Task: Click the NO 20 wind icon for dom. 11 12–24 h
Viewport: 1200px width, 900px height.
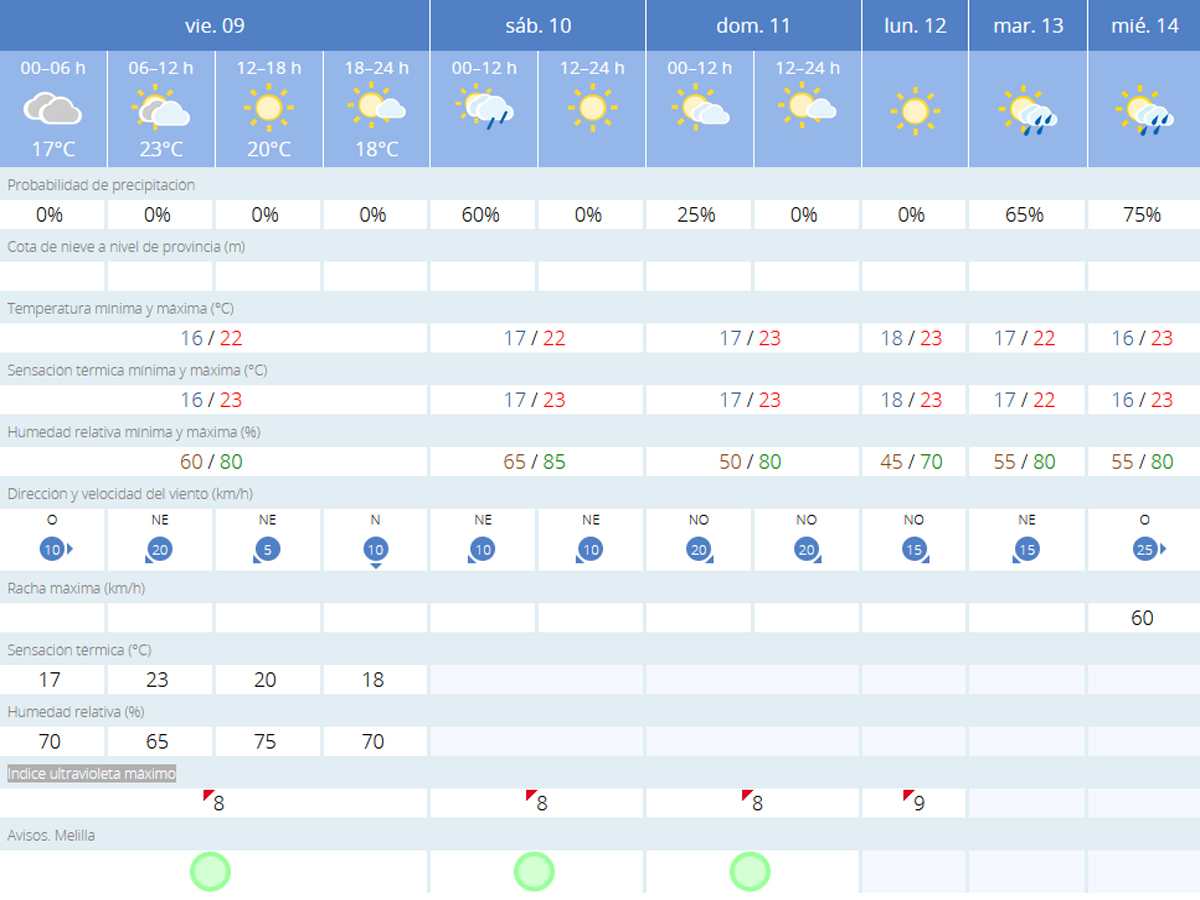Action: [x=809, y=549]
